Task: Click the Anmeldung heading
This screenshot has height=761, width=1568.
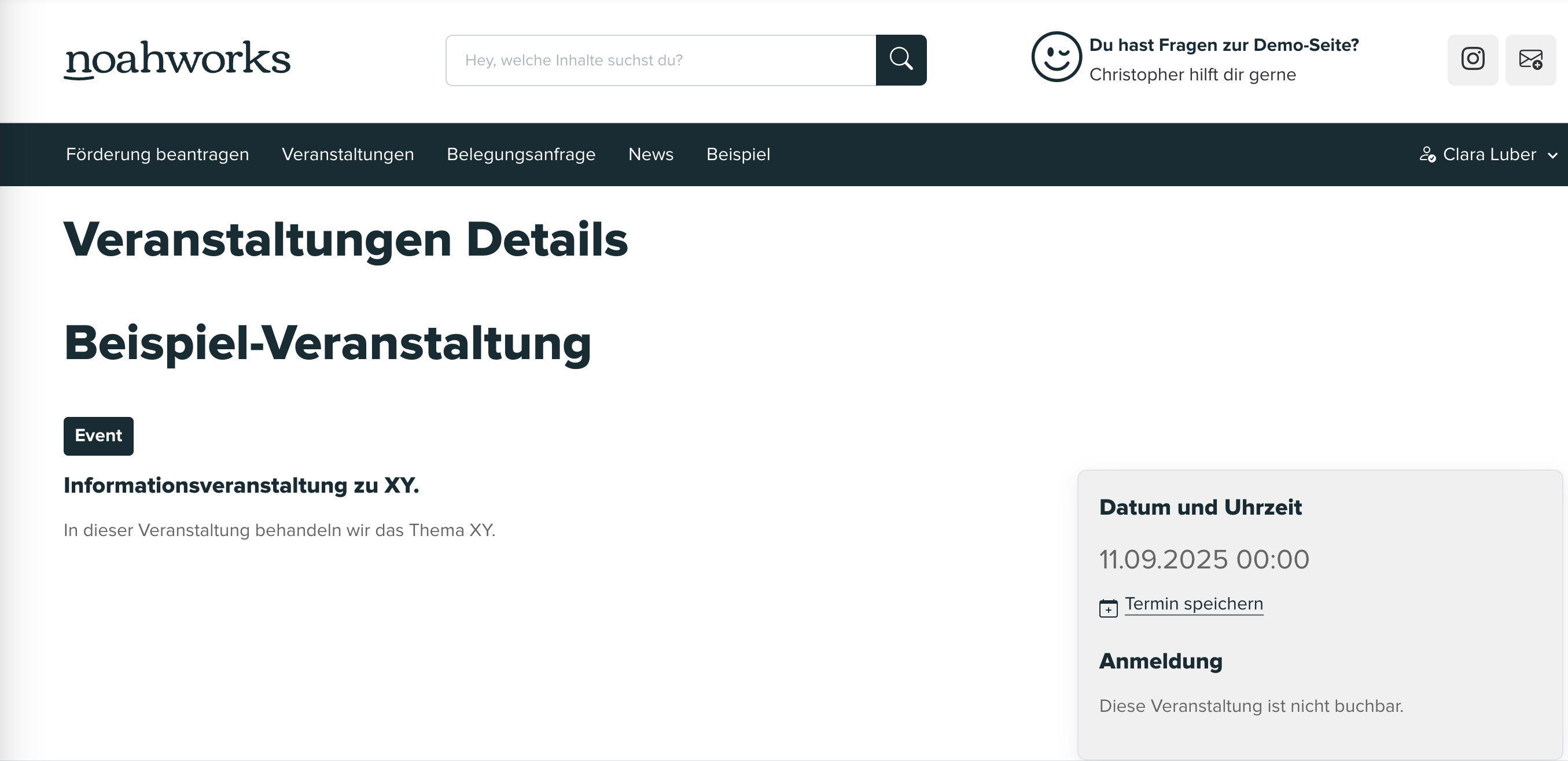Action: point(1161,661)
